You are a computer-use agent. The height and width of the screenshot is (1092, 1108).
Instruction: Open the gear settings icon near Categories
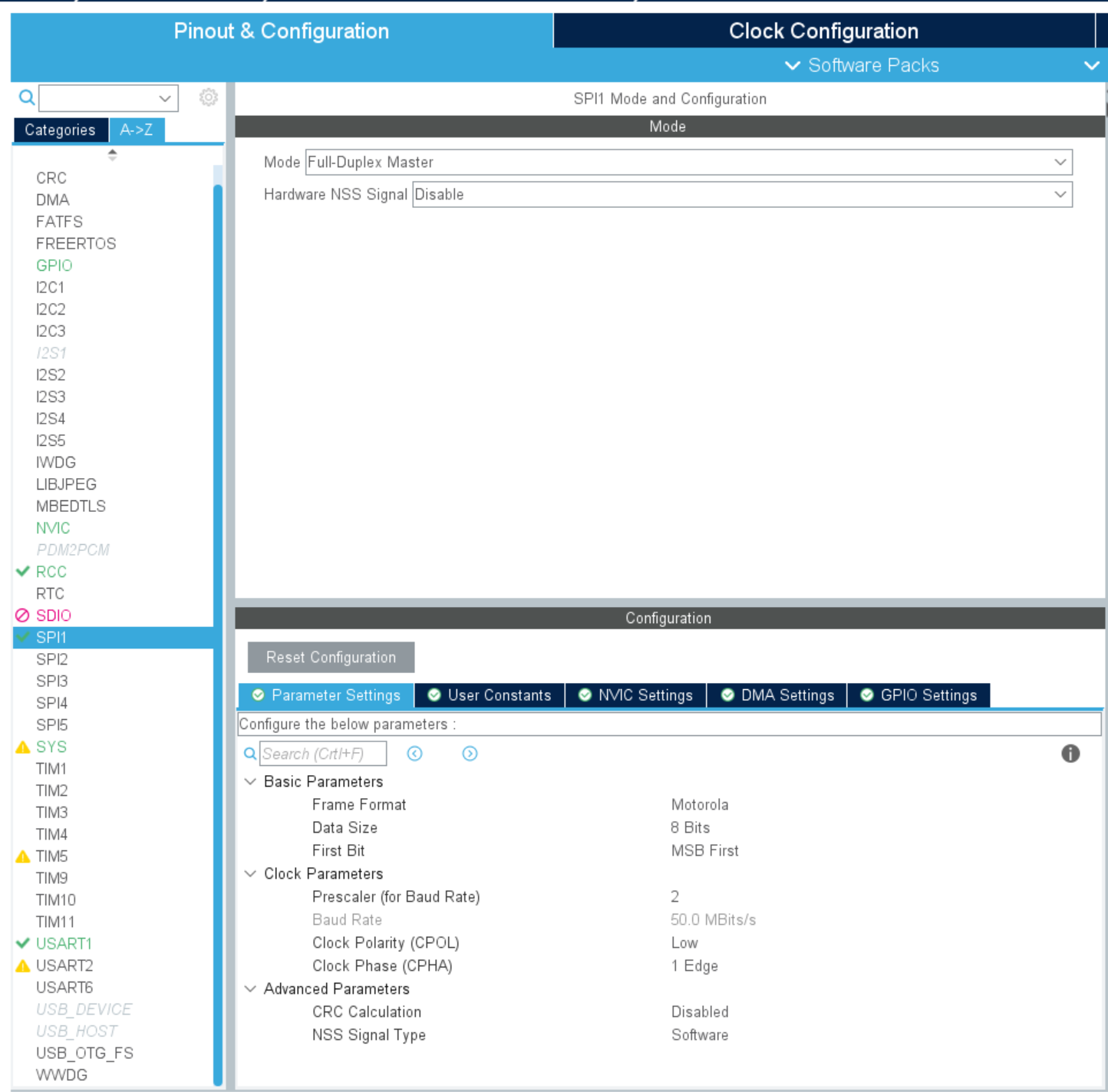208,97
